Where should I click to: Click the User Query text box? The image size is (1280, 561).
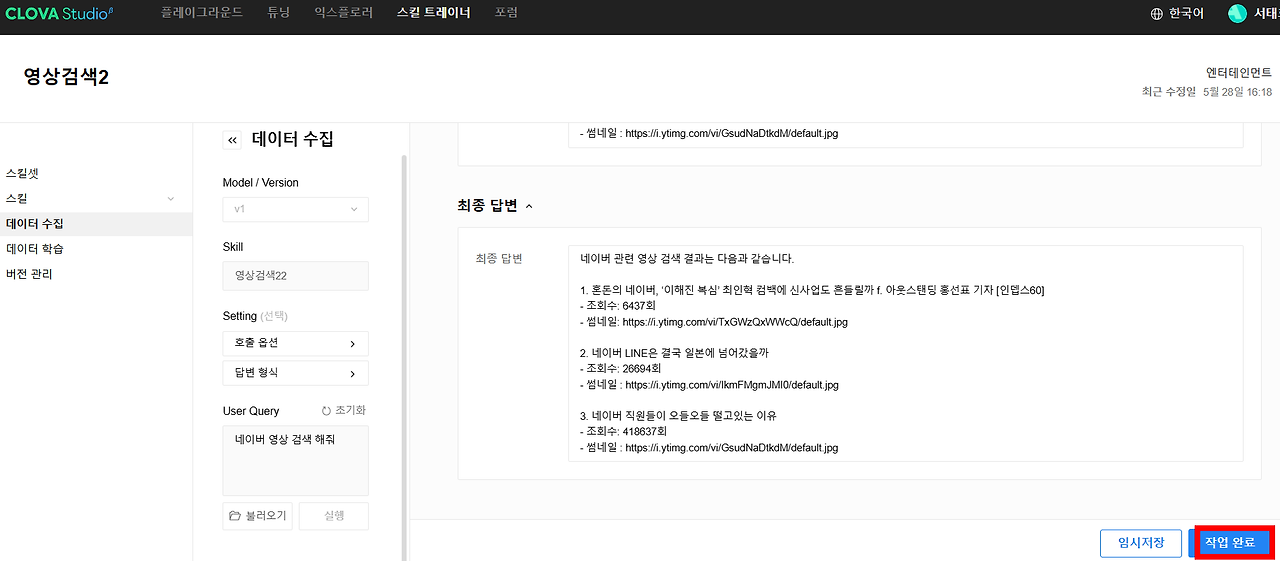tap(296, 460)
